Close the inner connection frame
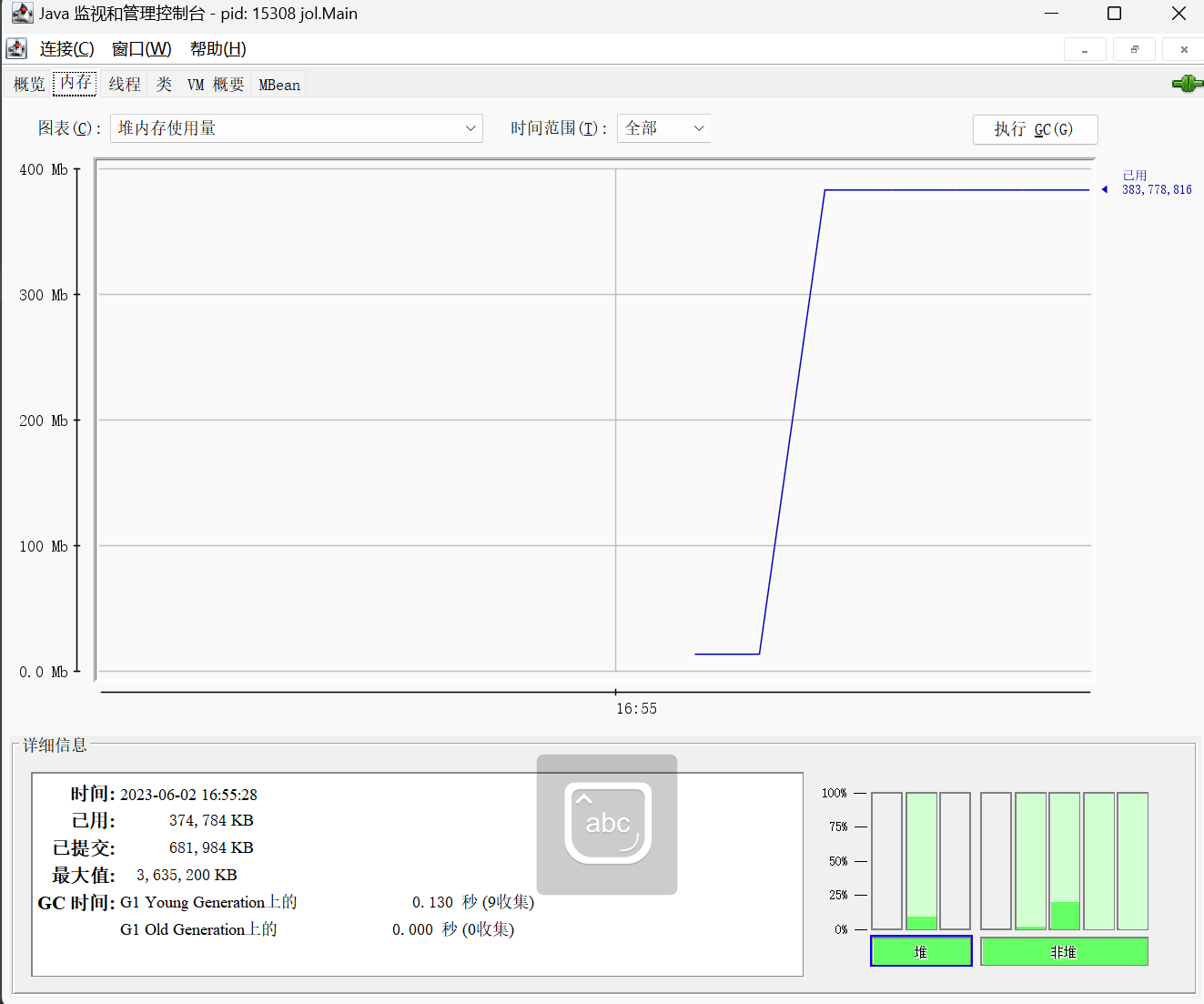The image size is (1204, 1004). 1183,49
